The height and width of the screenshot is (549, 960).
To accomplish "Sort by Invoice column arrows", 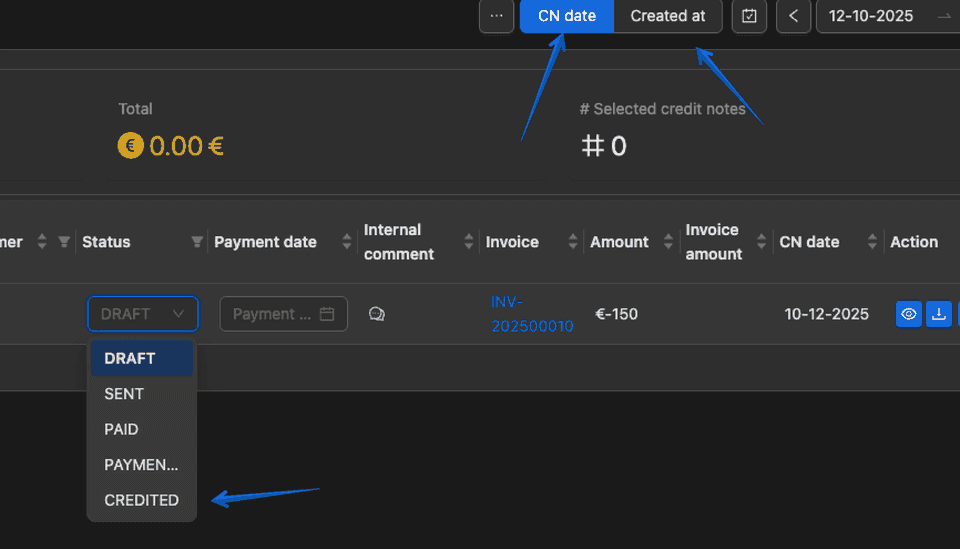I will point(573,242).
